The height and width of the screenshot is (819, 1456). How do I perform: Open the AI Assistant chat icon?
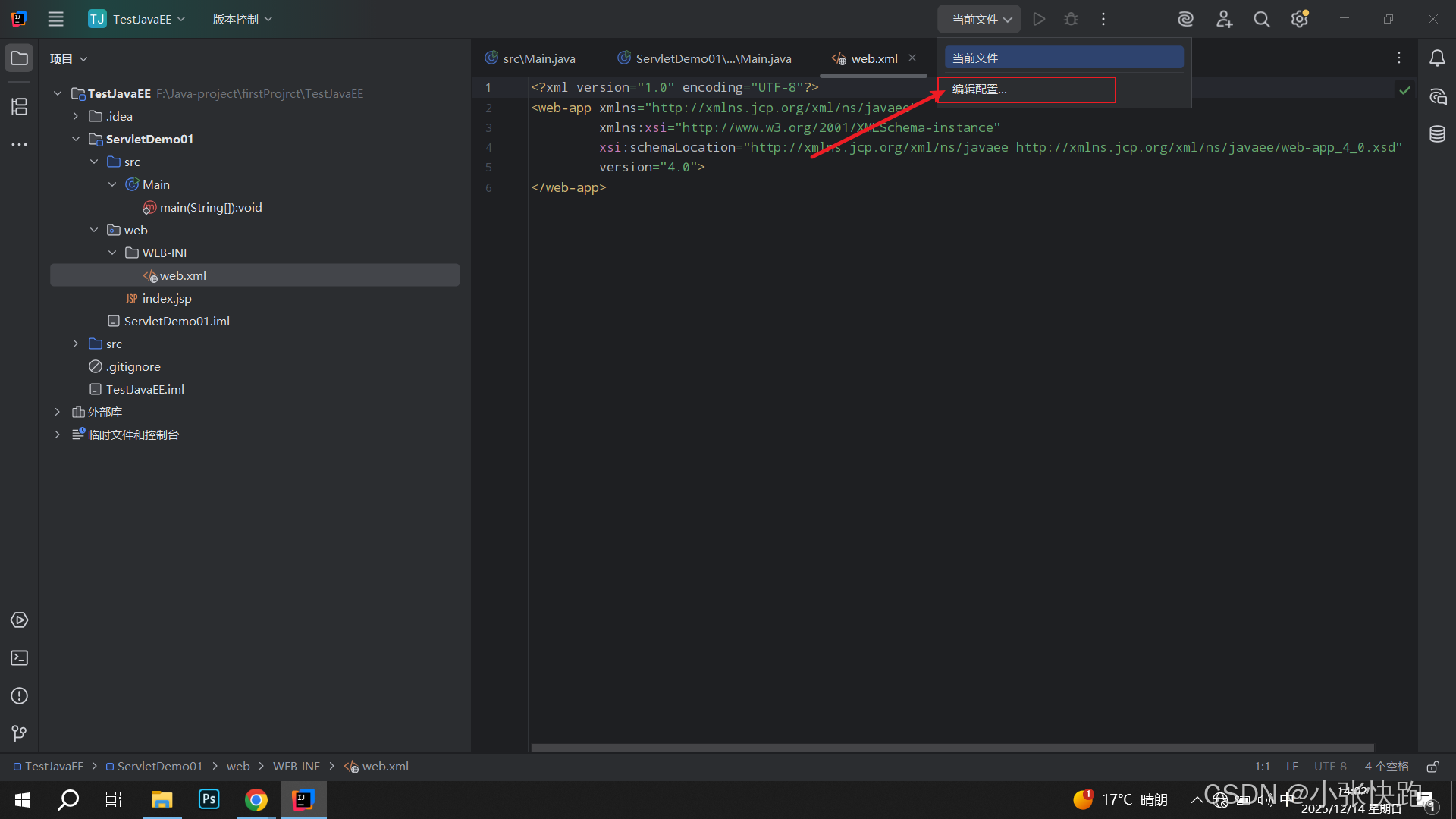pos(1437,96)
